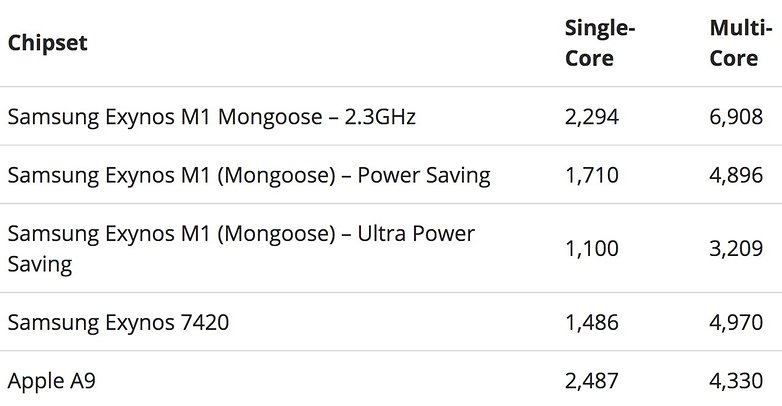Click the Chipset column header

(x=47, y=43)
